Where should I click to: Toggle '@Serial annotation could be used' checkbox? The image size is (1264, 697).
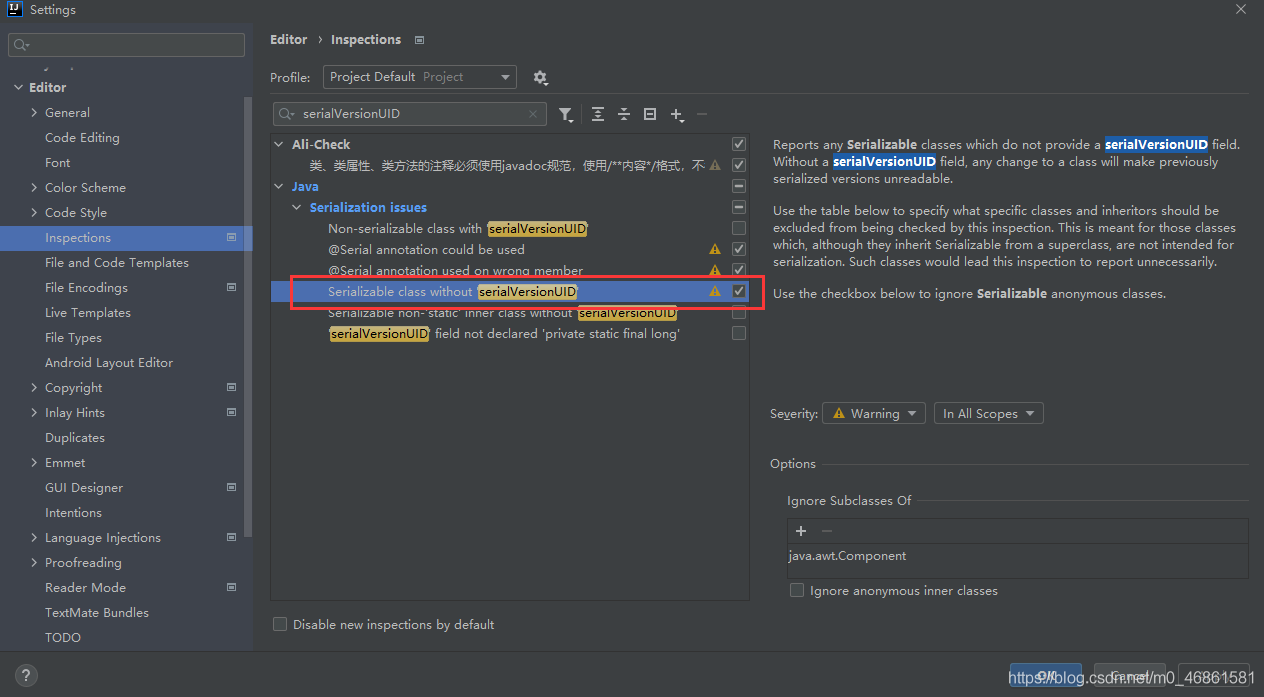click(739, 249)
